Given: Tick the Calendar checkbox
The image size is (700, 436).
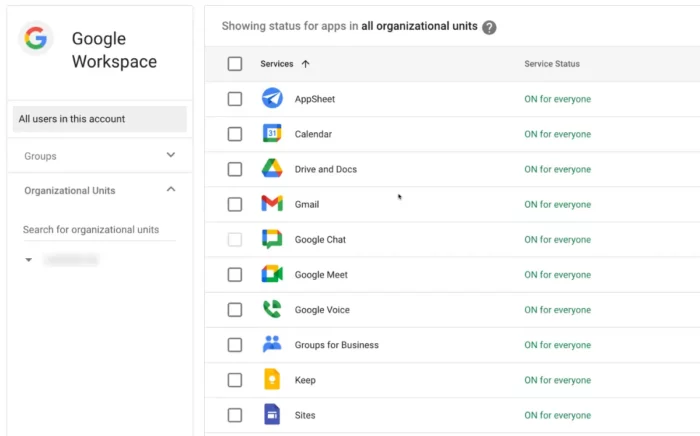Looking at the screenshot, I should 235,134.
